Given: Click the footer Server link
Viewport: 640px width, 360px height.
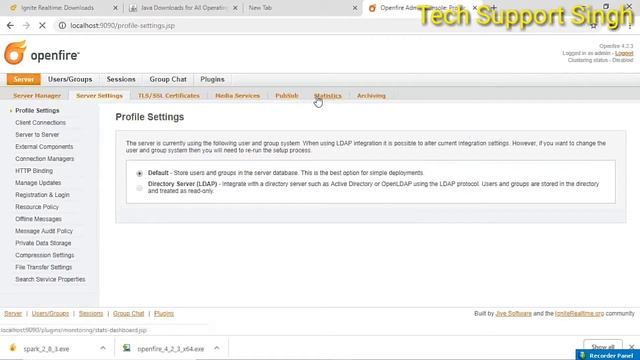Looking at the screenshot, I should pos(13,313).
